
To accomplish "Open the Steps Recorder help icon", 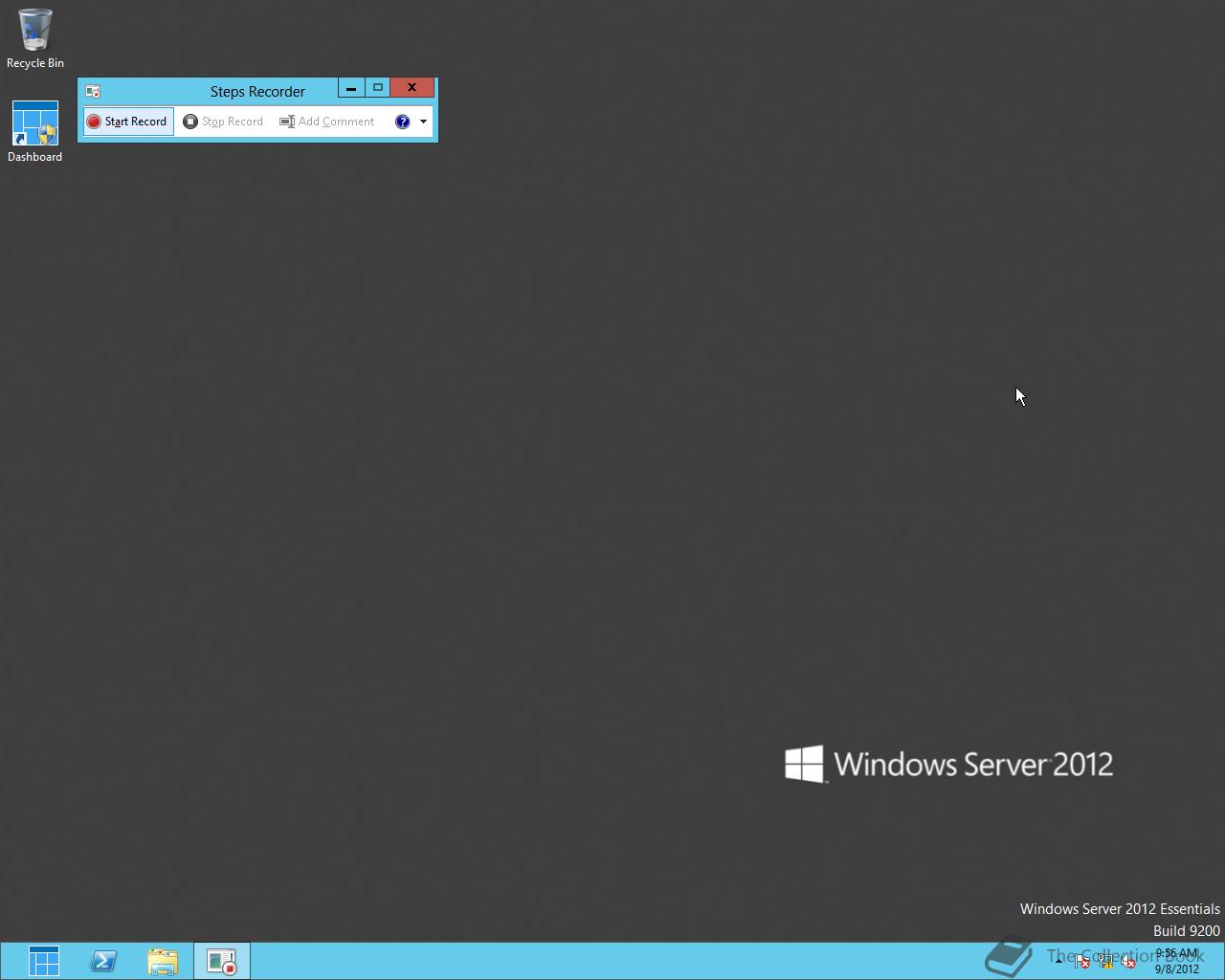I will (402, 122).
